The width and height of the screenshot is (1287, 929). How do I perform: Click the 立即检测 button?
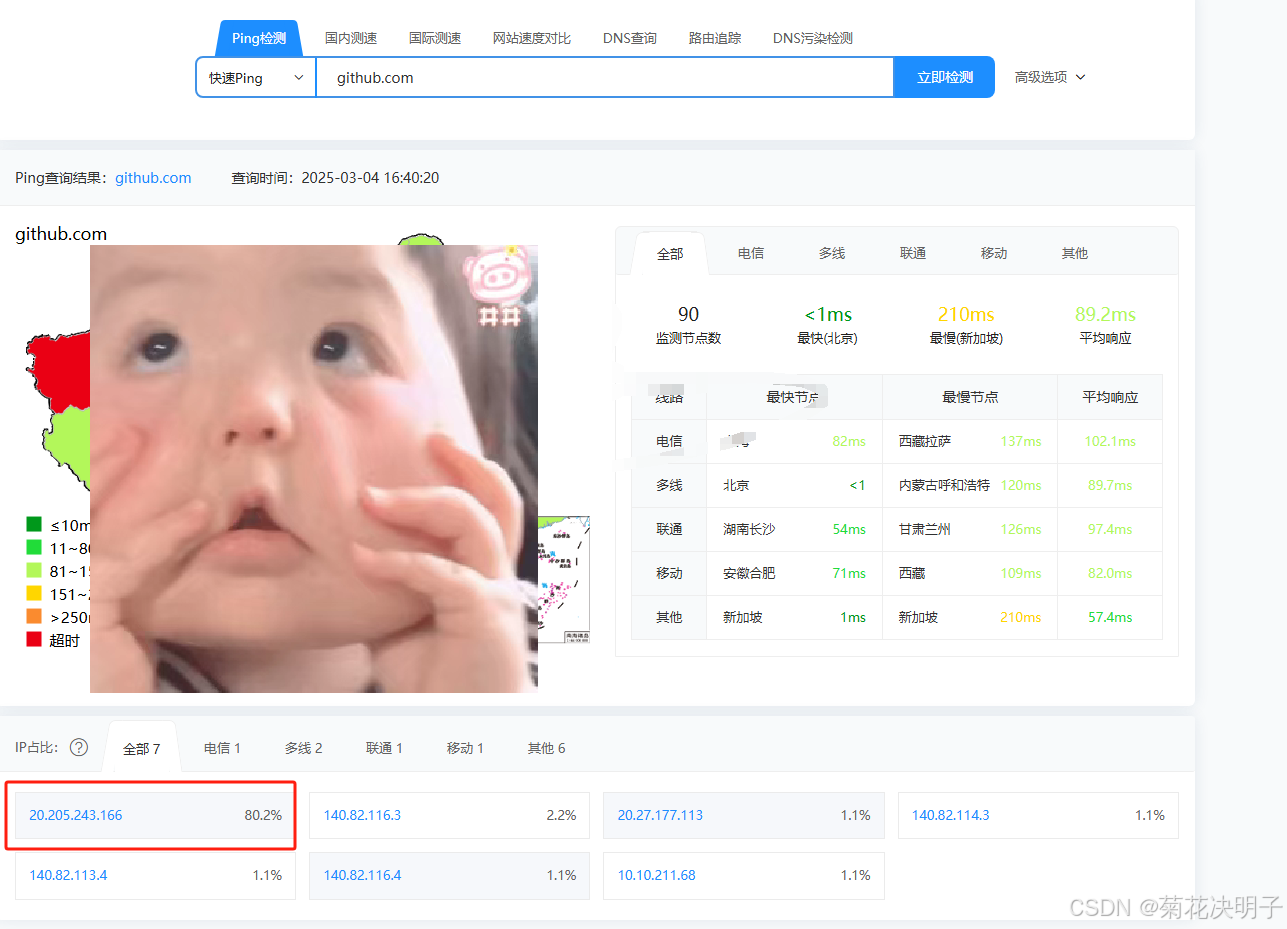point(944,77)
